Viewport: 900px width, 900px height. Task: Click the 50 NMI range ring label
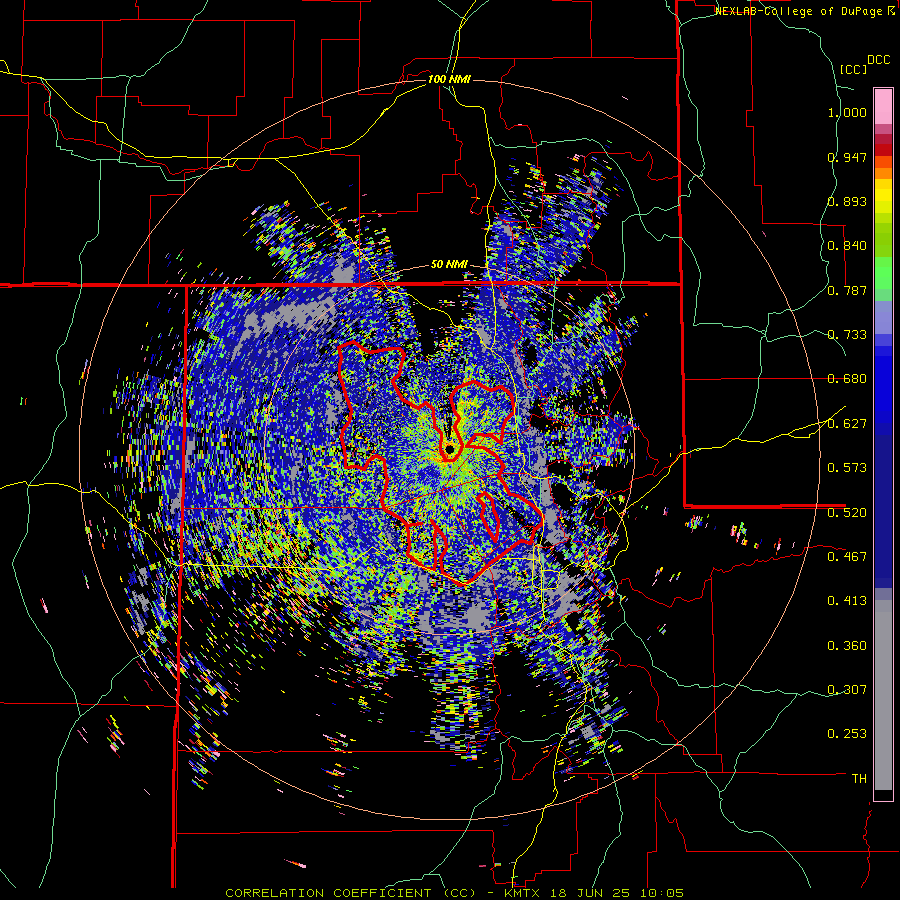[x=449, y=265]
